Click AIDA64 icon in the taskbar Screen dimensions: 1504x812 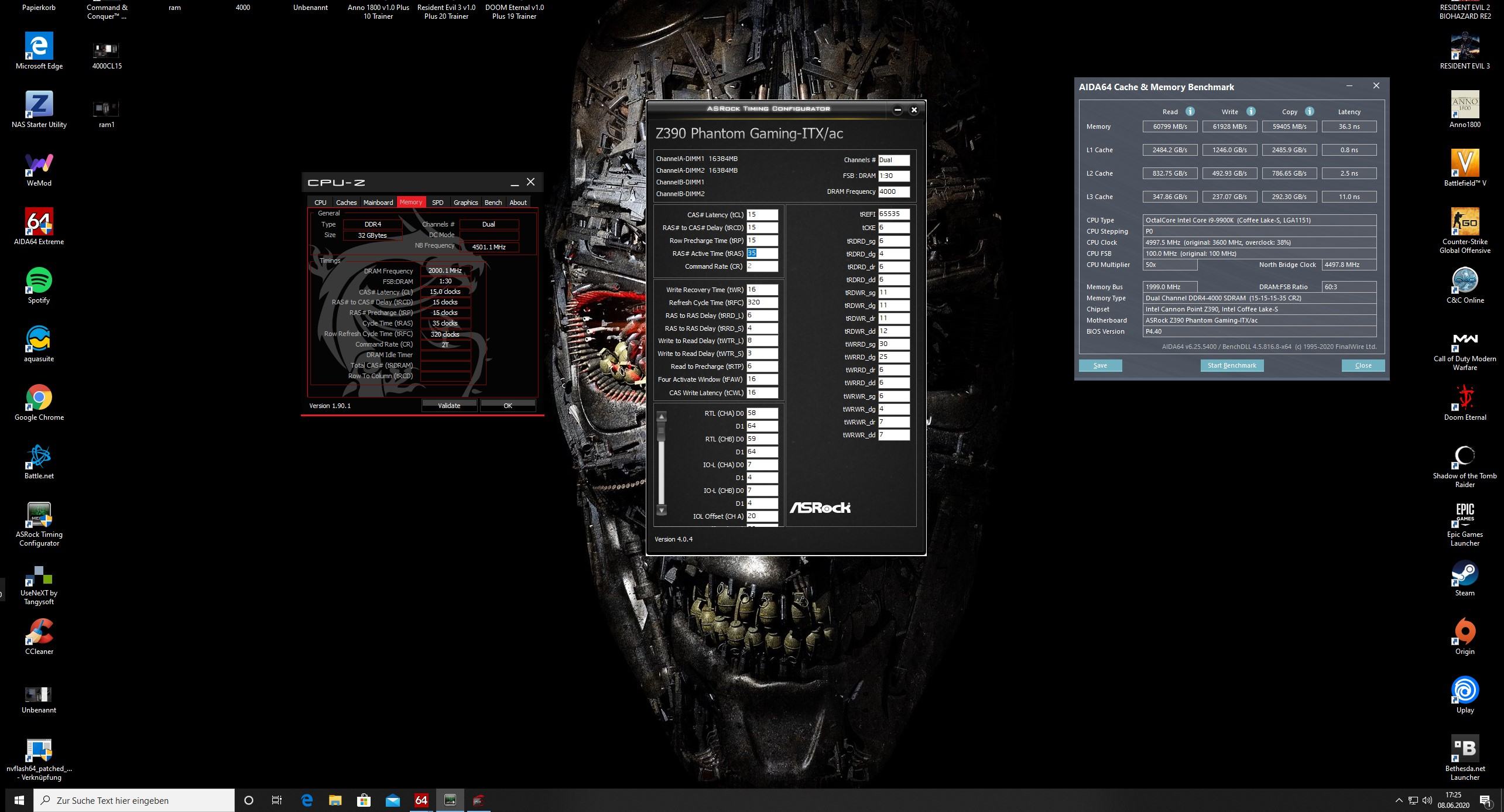pos(421,800)
